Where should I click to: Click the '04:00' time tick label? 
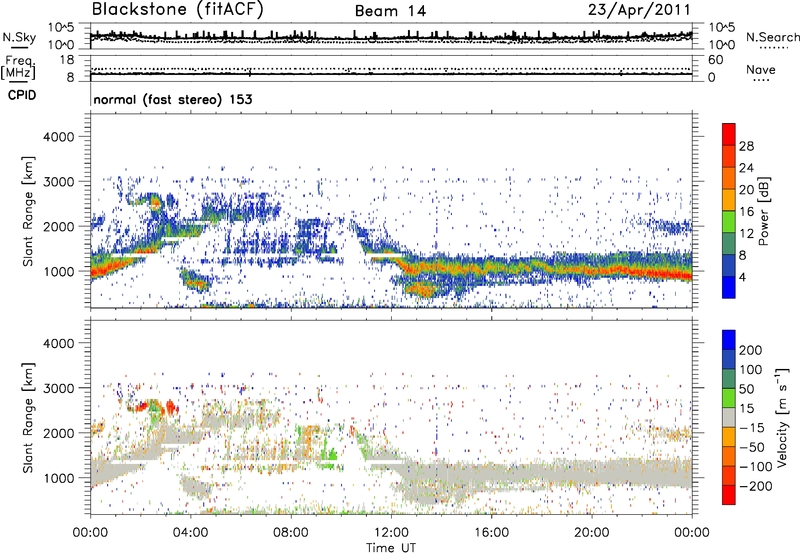tap(191, 533)
